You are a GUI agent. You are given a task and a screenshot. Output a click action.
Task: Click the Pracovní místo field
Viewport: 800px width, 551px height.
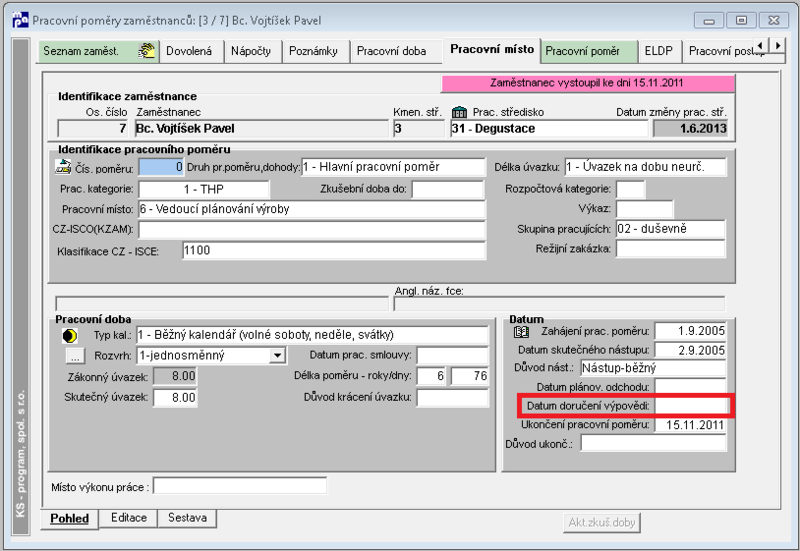(312, 209)
